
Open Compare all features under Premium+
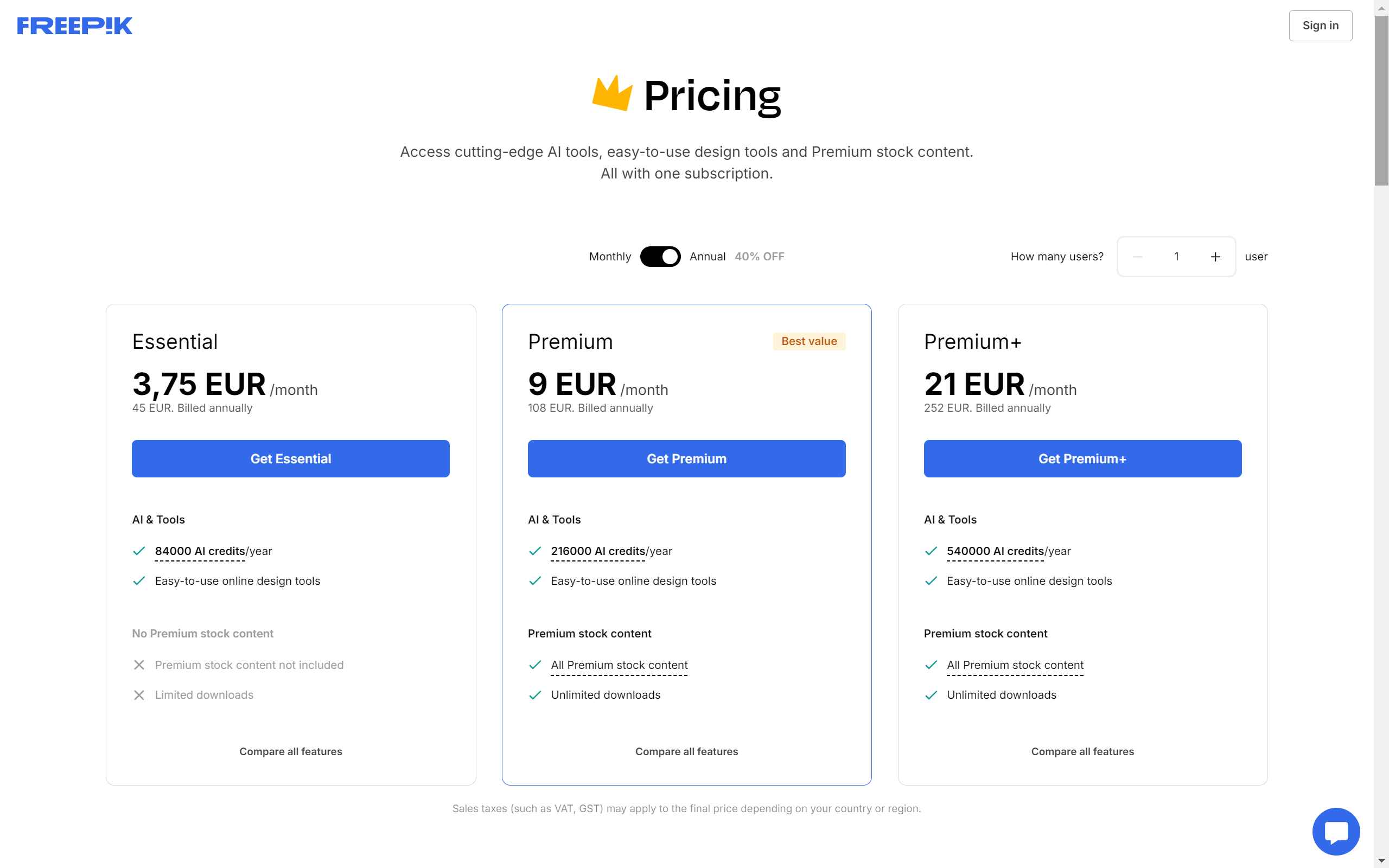click(1082, 751)
